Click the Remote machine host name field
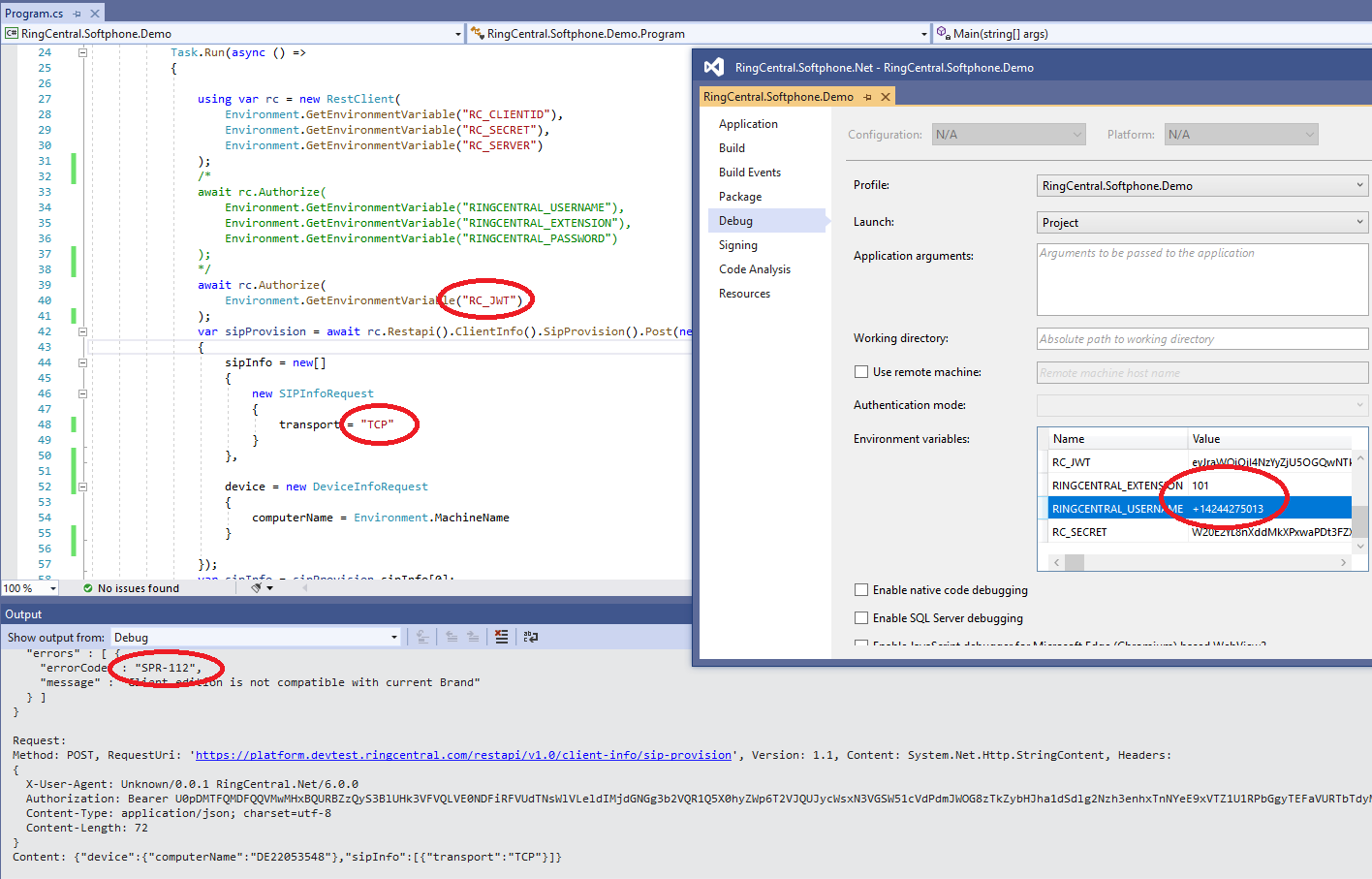This screenshot has height=879, width=1372. tap(1202, 373)
